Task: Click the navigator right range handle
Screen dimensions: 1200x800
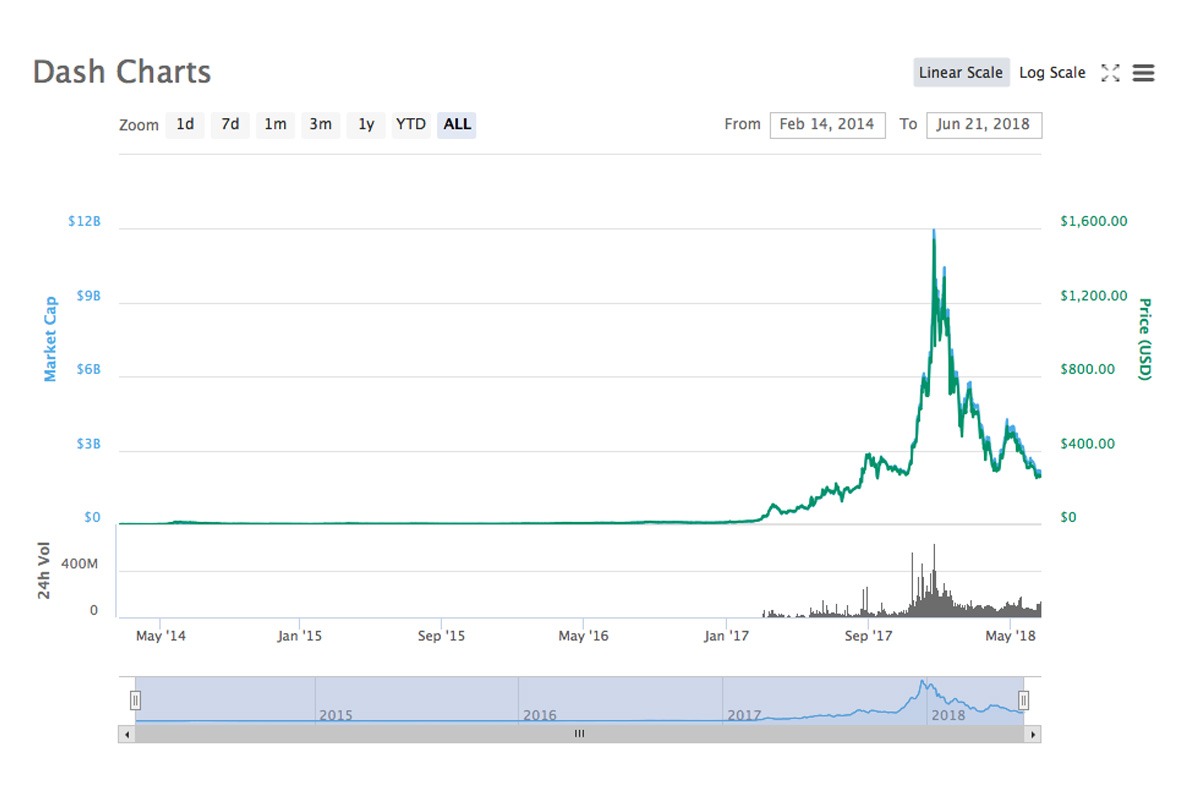Action: (1023, 700)
